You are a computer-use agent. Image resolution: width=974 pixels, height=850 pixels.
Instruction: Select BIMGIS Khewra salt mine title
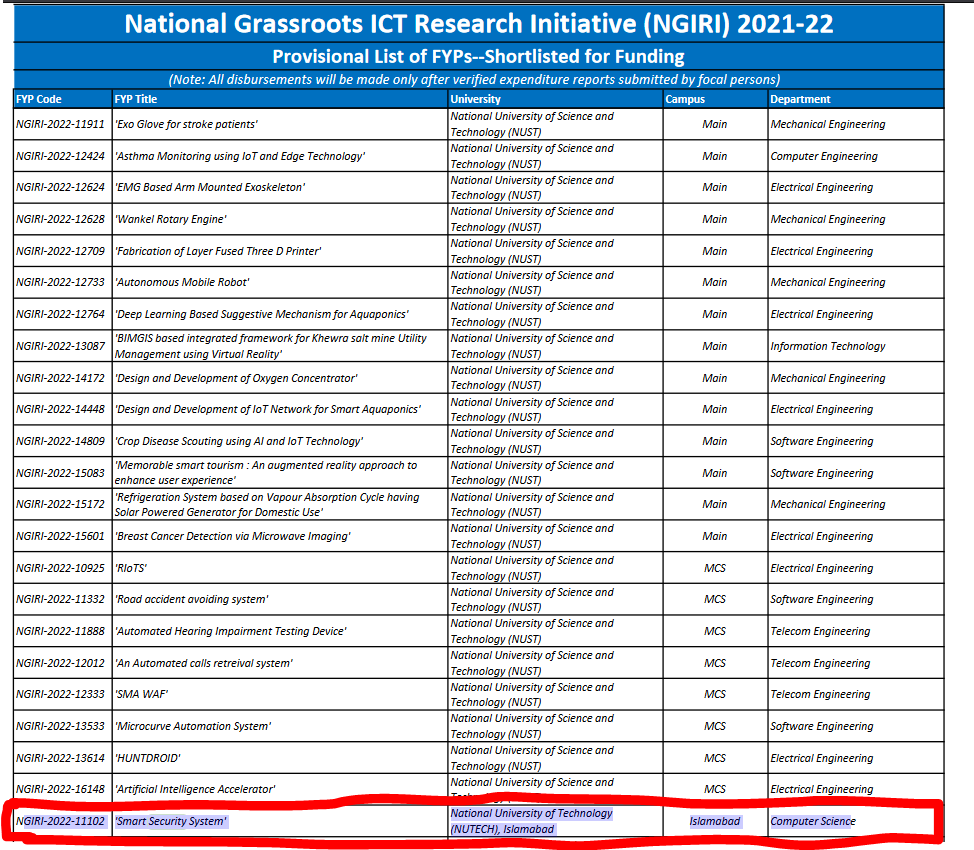coord(271,346)
